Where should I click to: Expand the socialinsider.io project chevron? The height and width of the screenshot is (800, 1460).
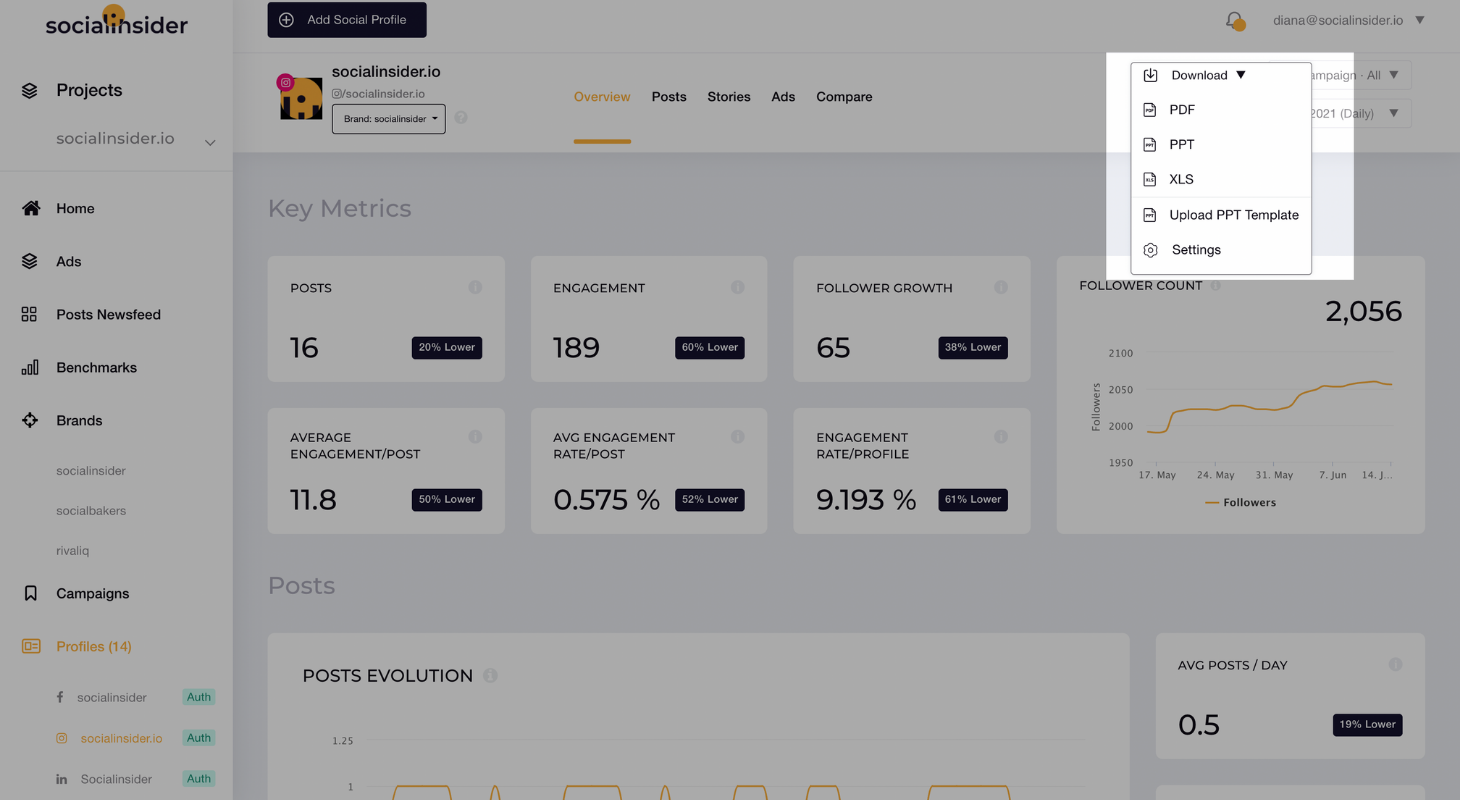210,142
